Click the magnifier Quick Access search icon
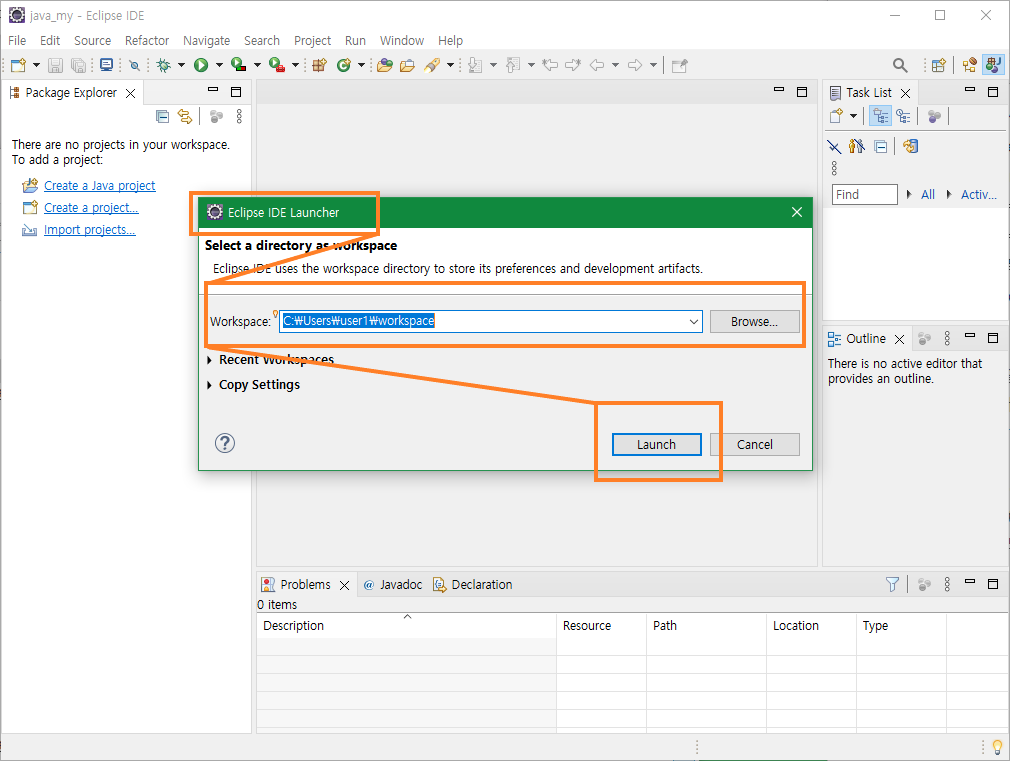 click(900, 65)
